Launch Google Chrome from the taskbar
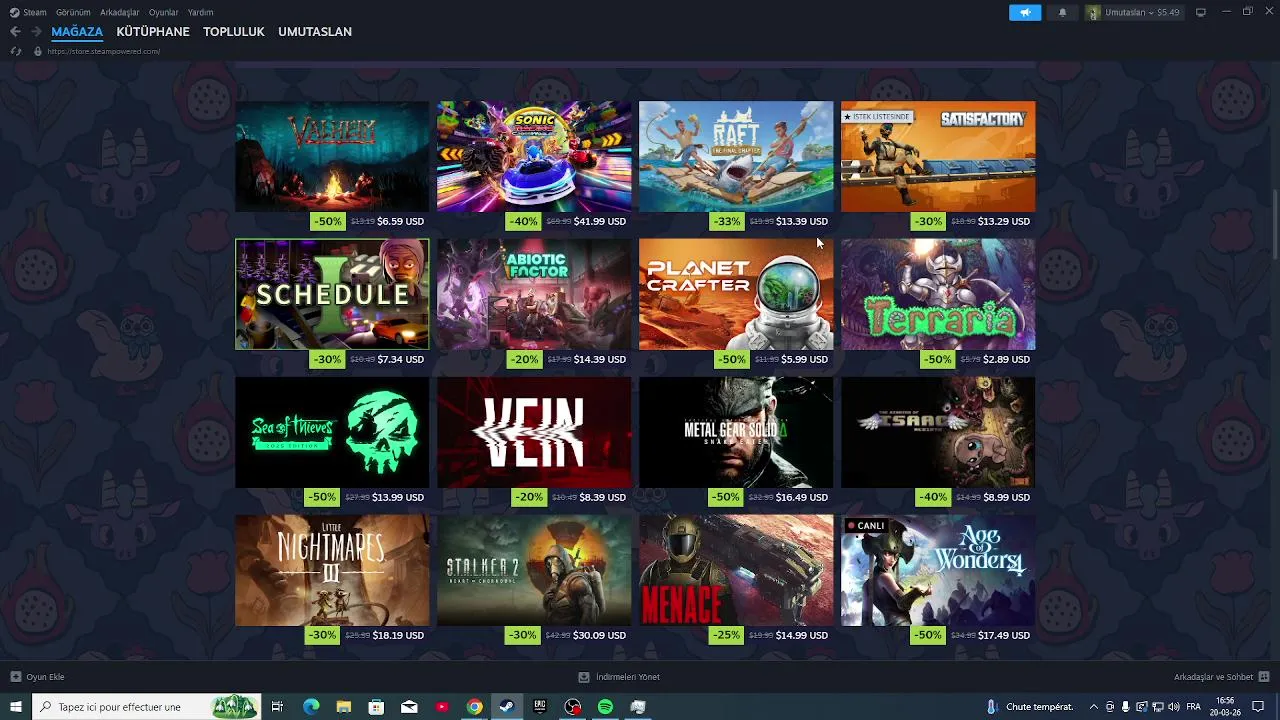This screenshot has width=1280, height=720. (475, 707)
